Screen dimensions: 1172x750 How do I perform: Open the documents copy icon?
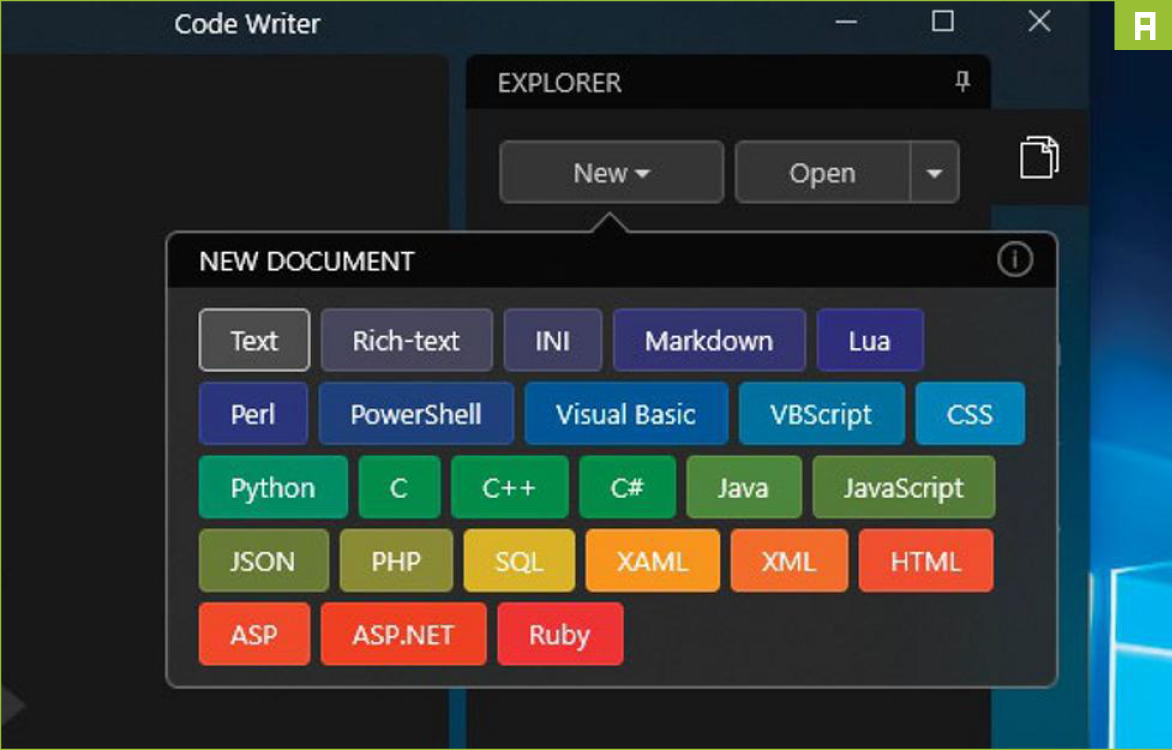click(1039, 157)
